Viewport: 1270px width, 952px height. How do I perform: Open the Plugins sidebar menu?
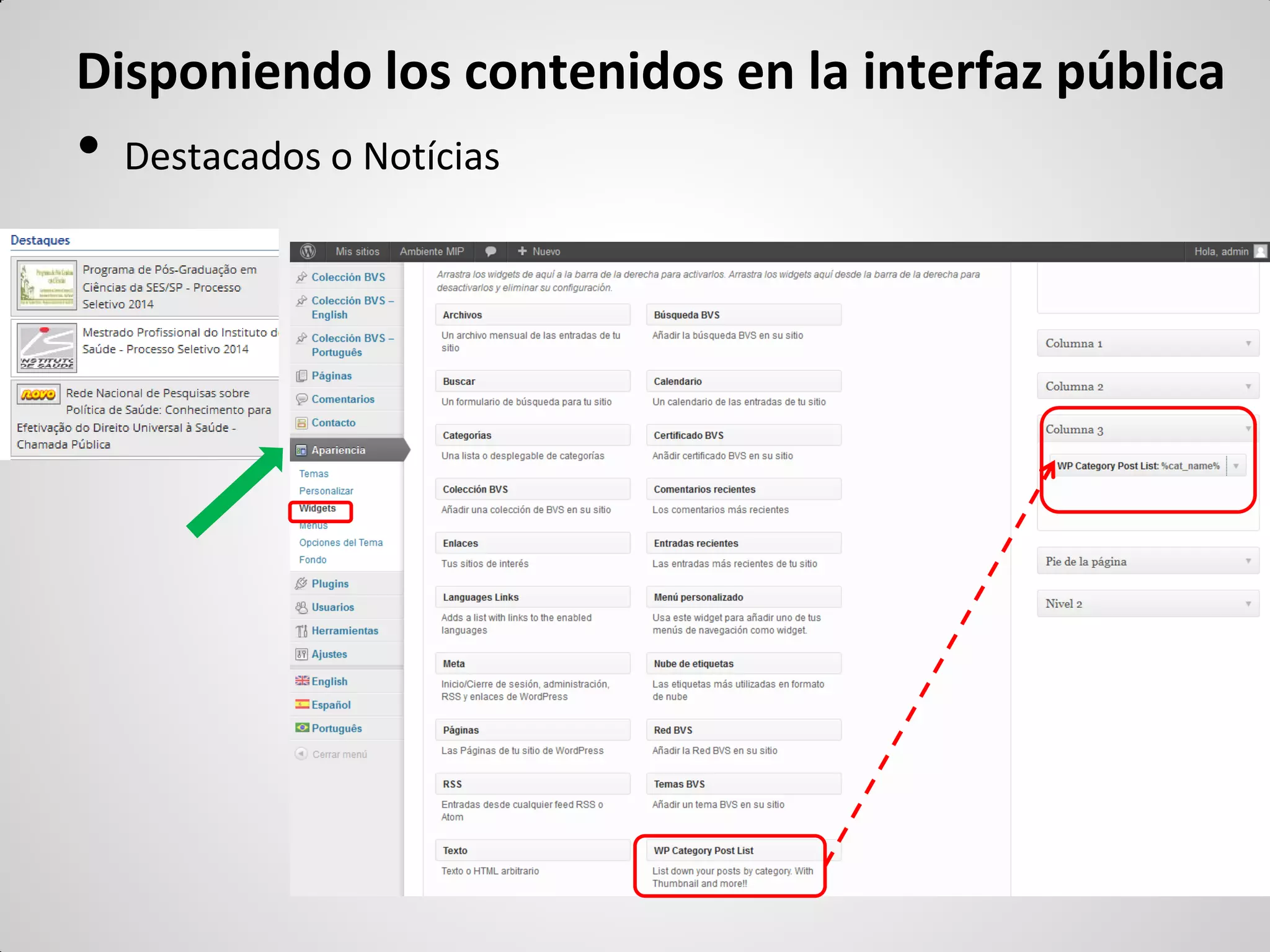pyautogui.click(x=330, y=584)
